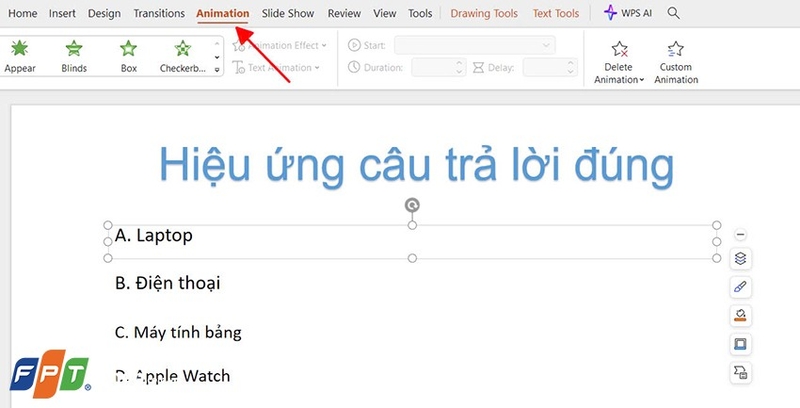Open the Custom Animation pane
This screenshot has width=800, height=408.
(676, 62)
